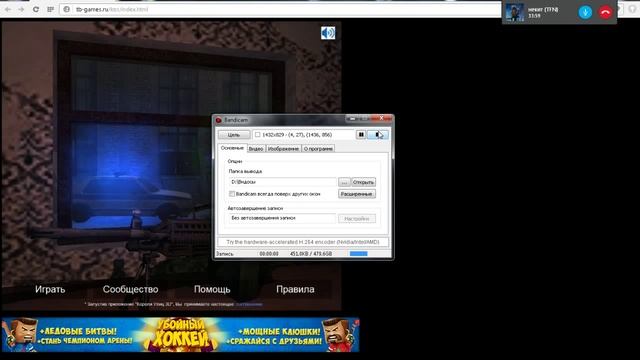Open the Skype caller avatar
640x360 pixels.
pyautogui.click(x=515, y=12)
